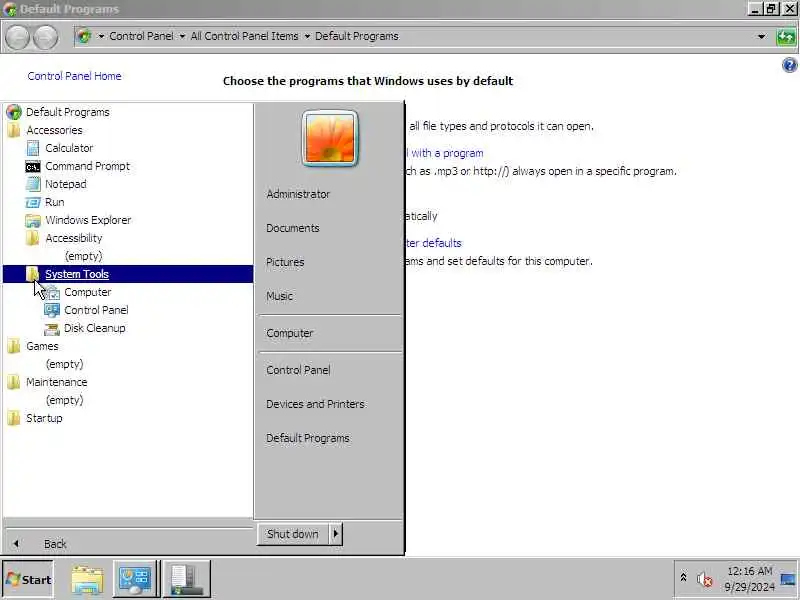Viewport: 800px width, 600px height.
Task: Open address bar history dropdown
Action: (x=761, y=37)
